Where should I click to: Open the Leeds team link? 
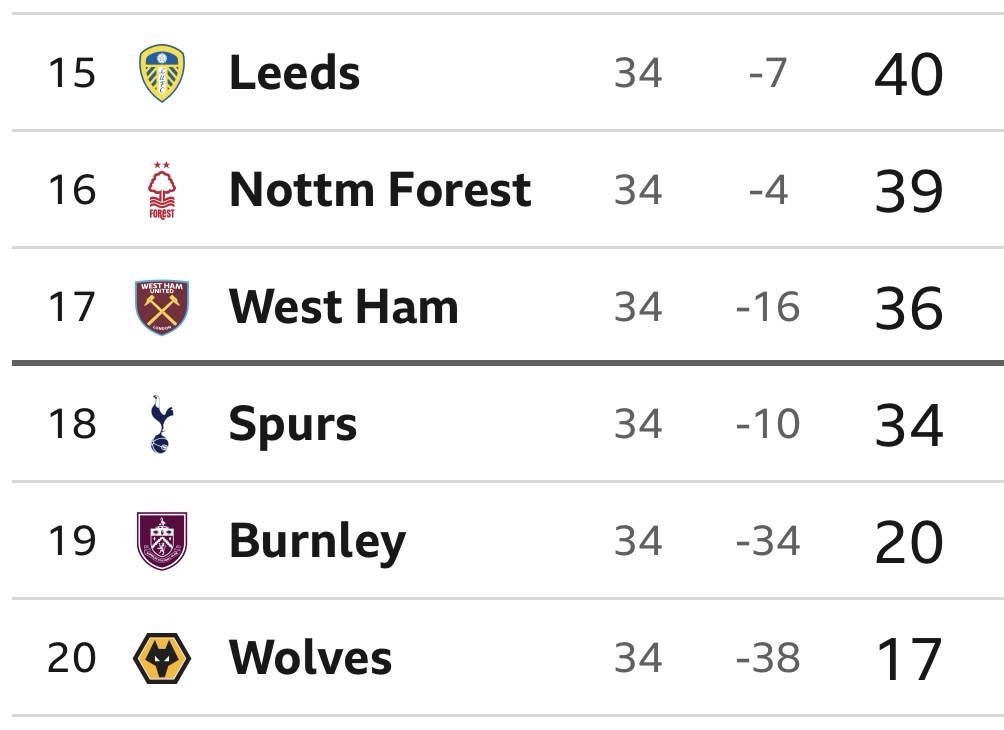click(294, 73)
